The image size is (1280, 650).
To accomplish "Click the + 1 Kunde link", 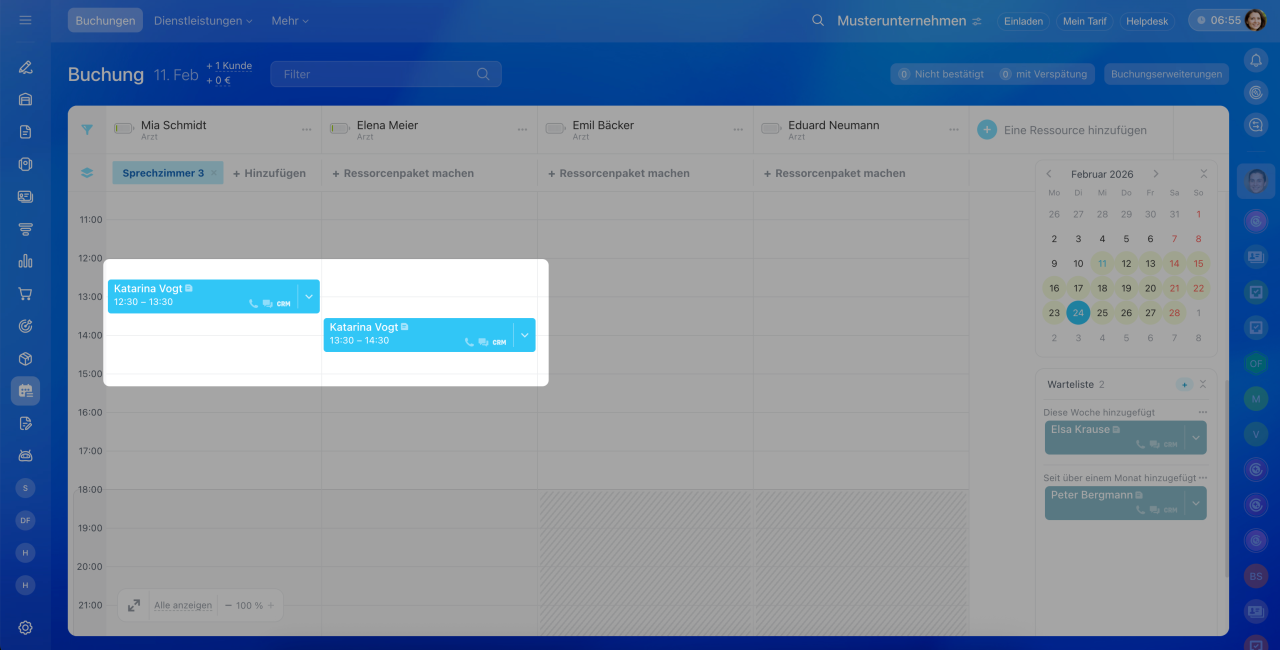I will (x=229, y=65).
